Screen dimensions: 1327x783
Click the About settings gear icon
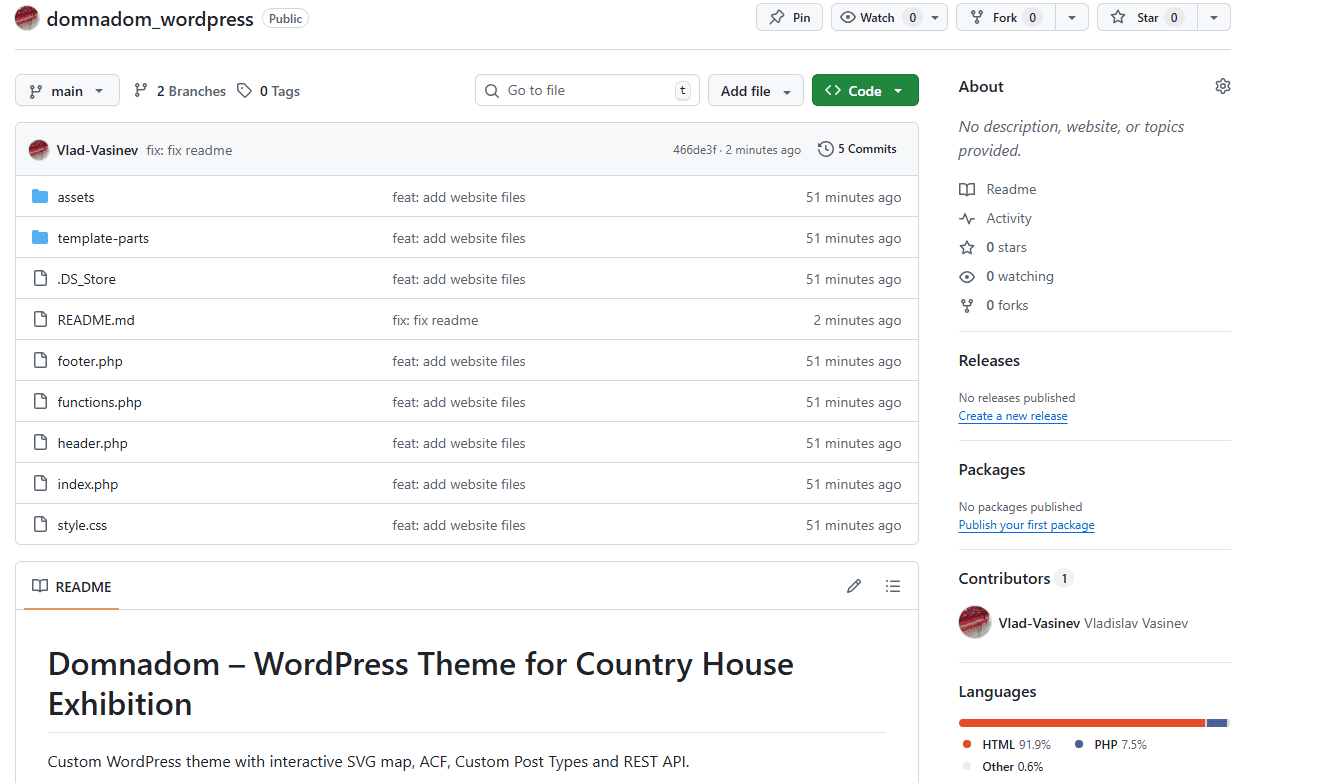coord(1222,87)
